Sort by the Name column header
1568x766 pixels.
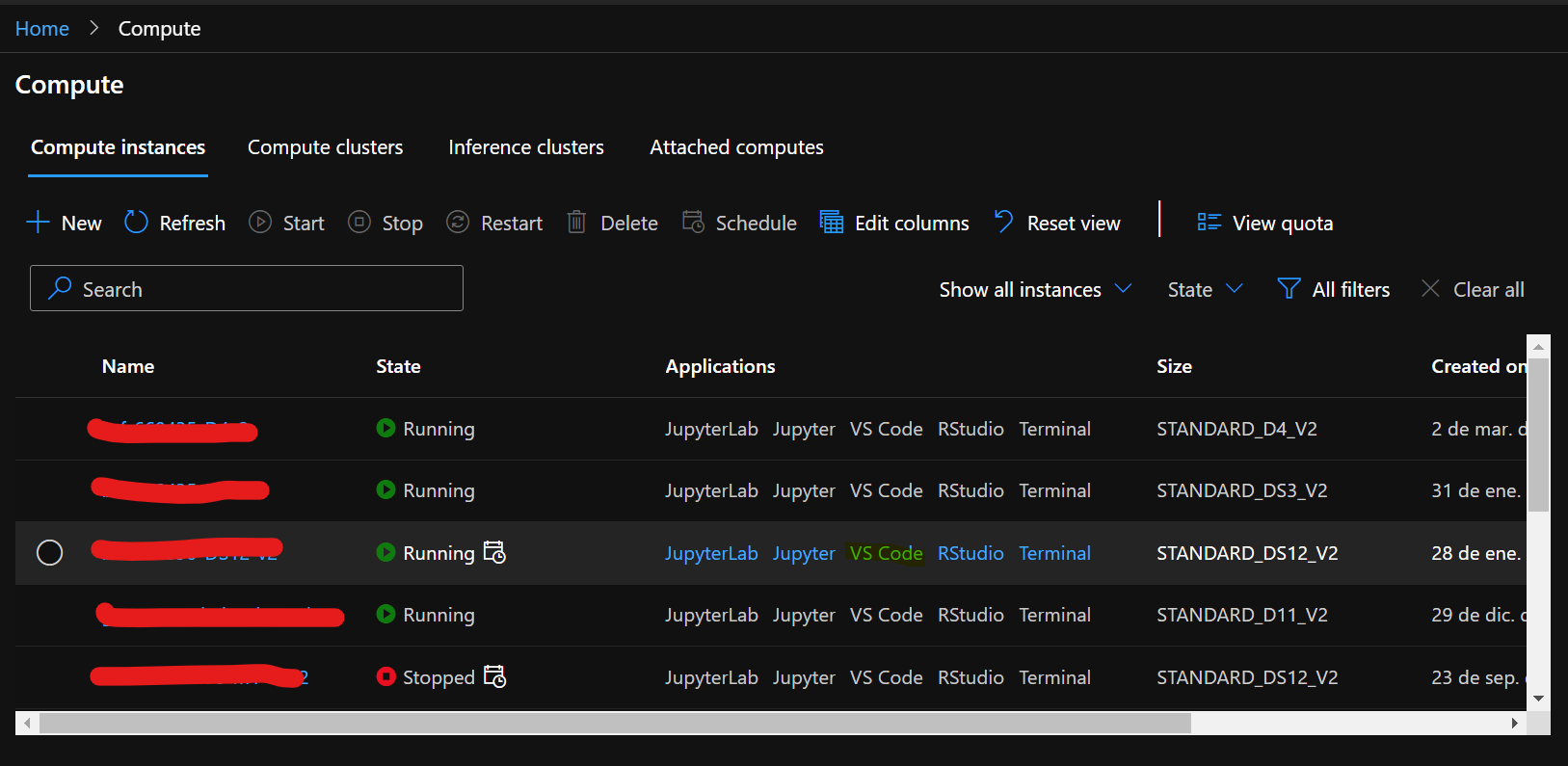[x=128, y=366]
